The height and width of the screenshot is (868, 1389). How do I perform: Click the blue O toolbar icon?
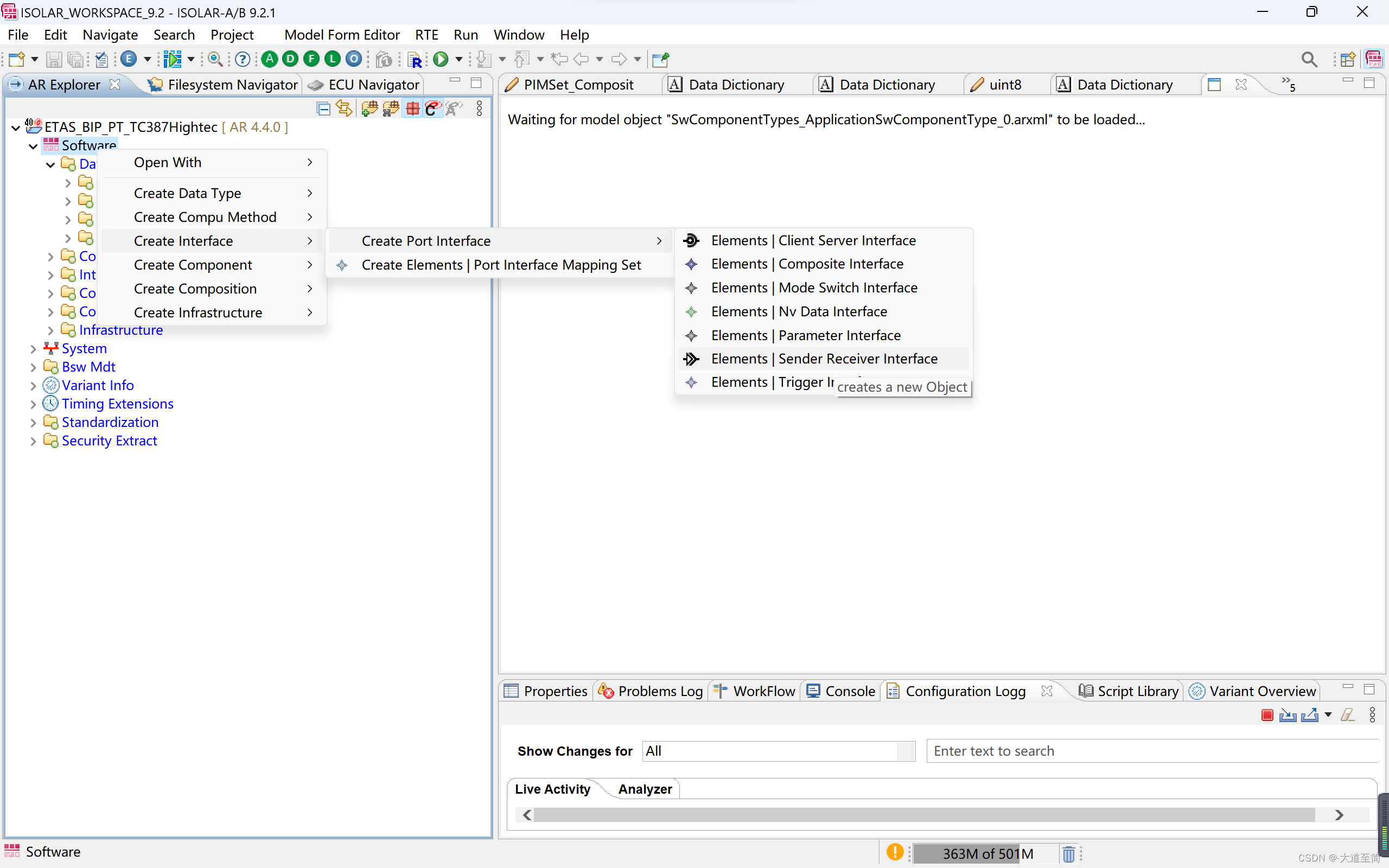(354, 59)
